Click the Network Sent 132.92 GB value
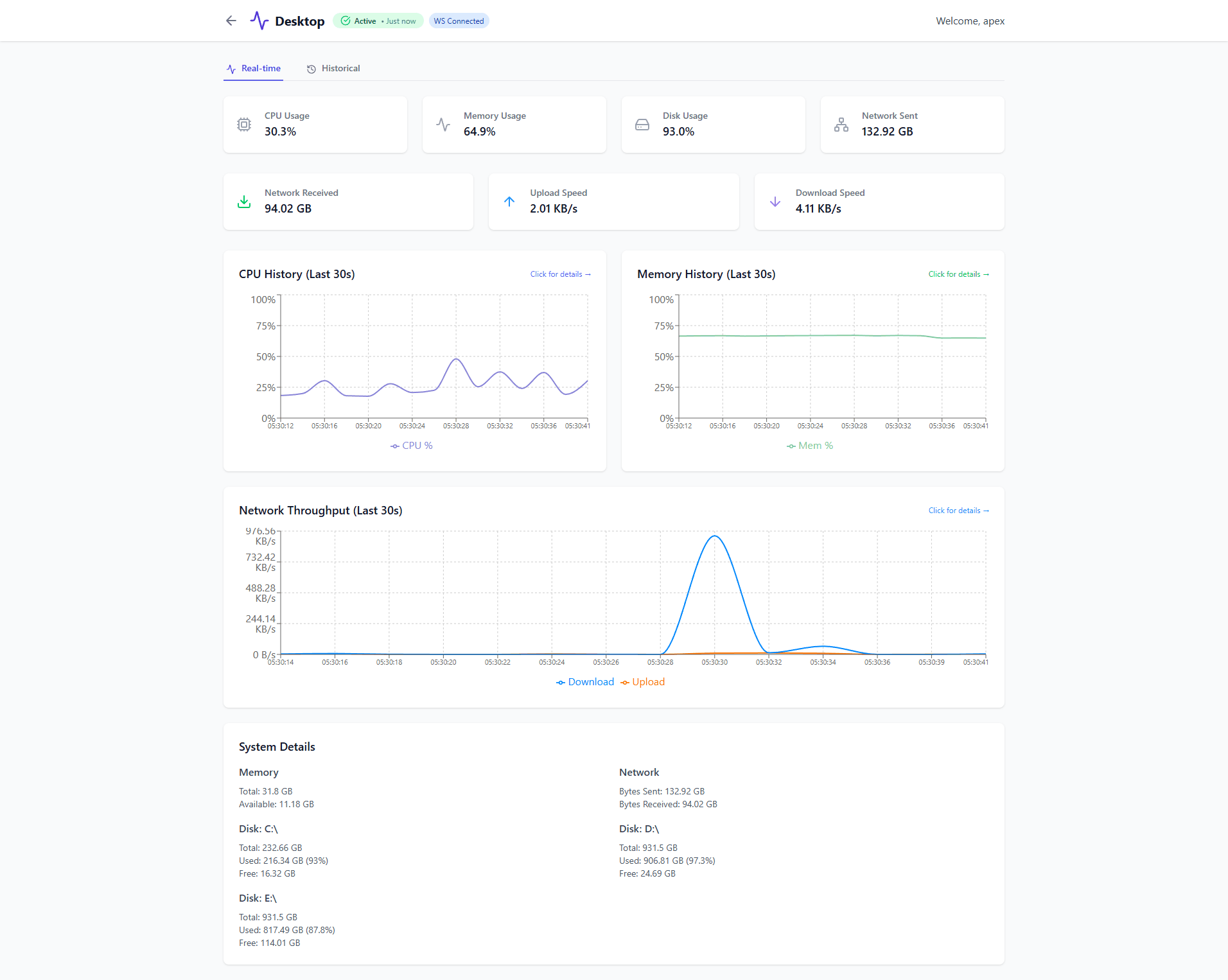 (x=887, y=132)
